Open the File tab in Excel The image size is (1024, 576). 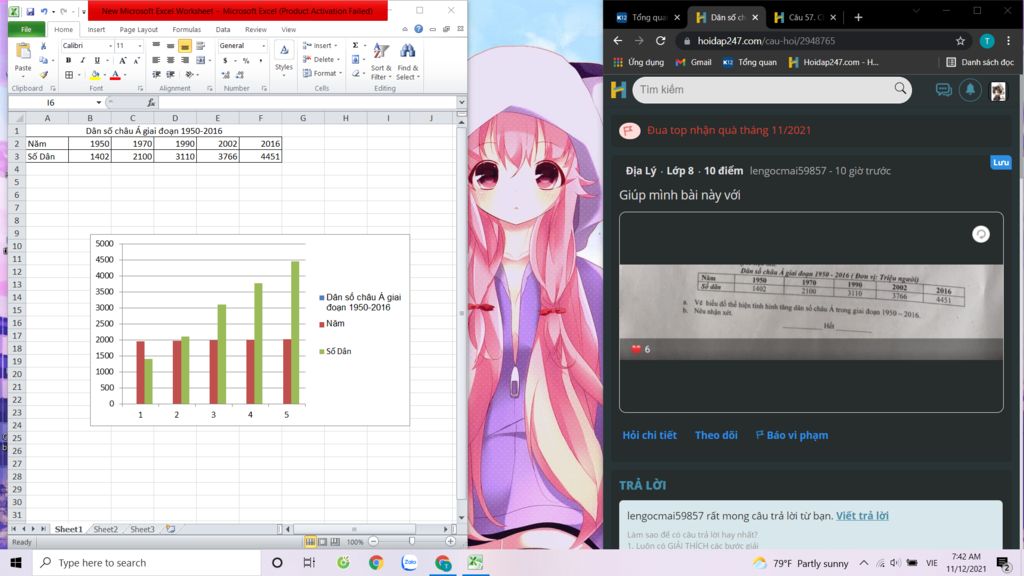tap(26, 29)
